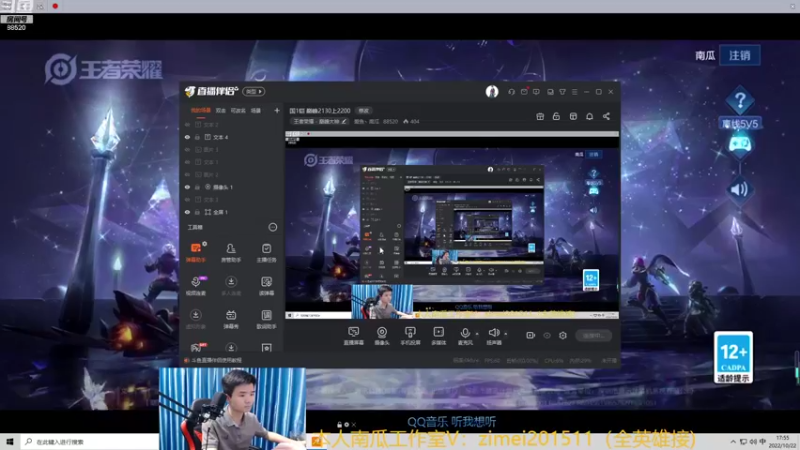Add 摄像头 camera source from bottom toolbar
This screenshot has width=800, height=450.
click(x=382, y=336)
